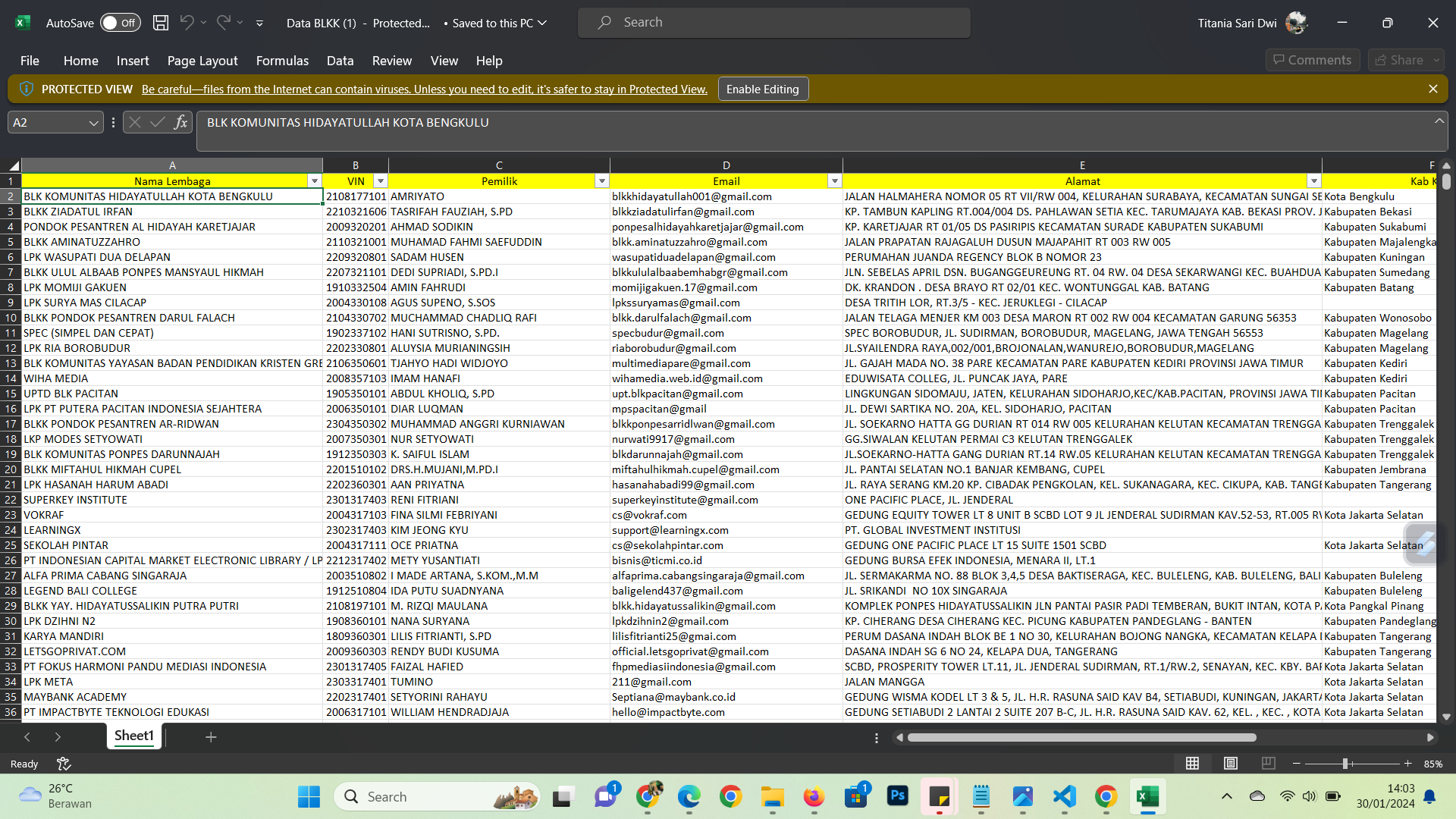Click the Undo arrow icon
Screen dimensions: 1456x819
click(x=187, y=23)
